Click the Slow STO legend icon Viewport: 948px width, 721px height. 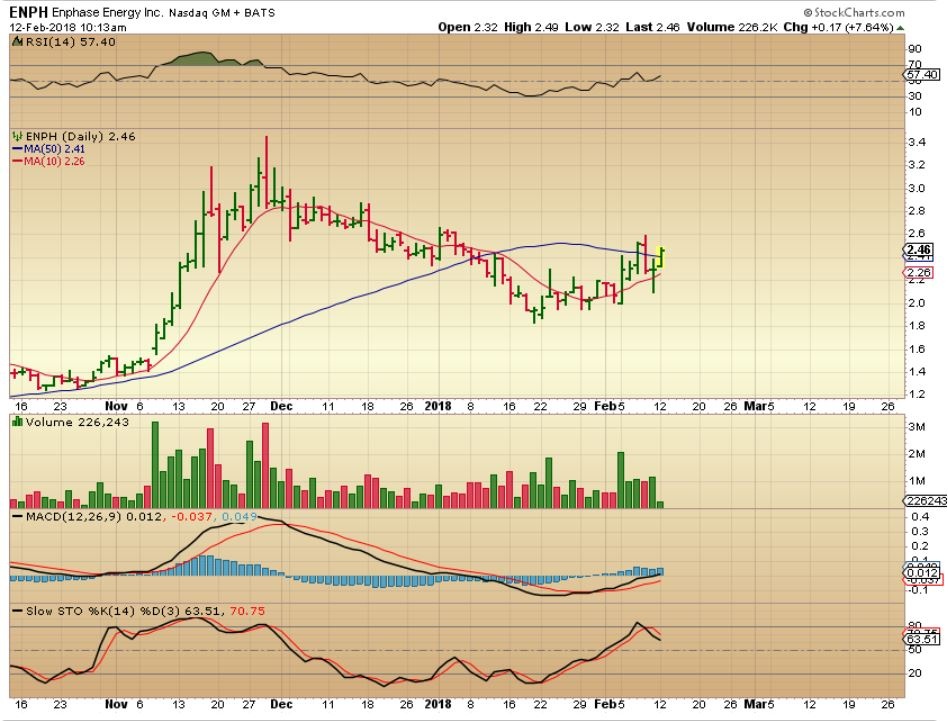click(15, 609)
